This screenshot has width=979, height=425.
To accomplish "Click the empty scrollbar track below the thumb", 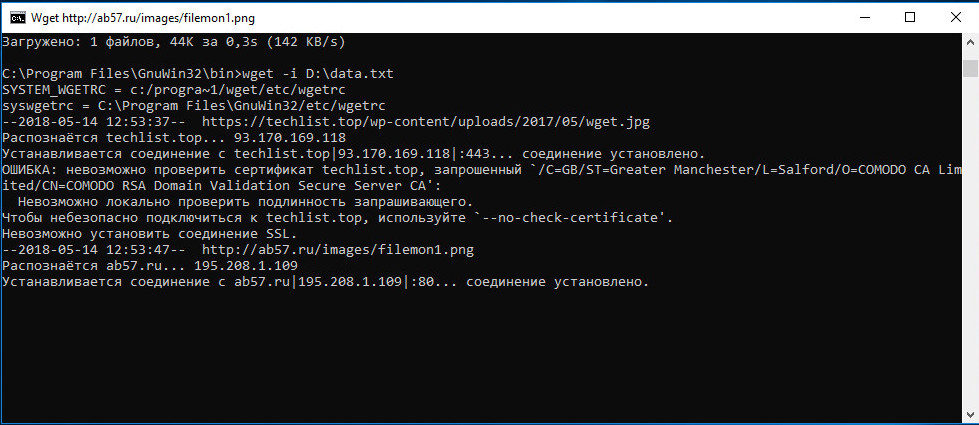I will click(969, 250).
